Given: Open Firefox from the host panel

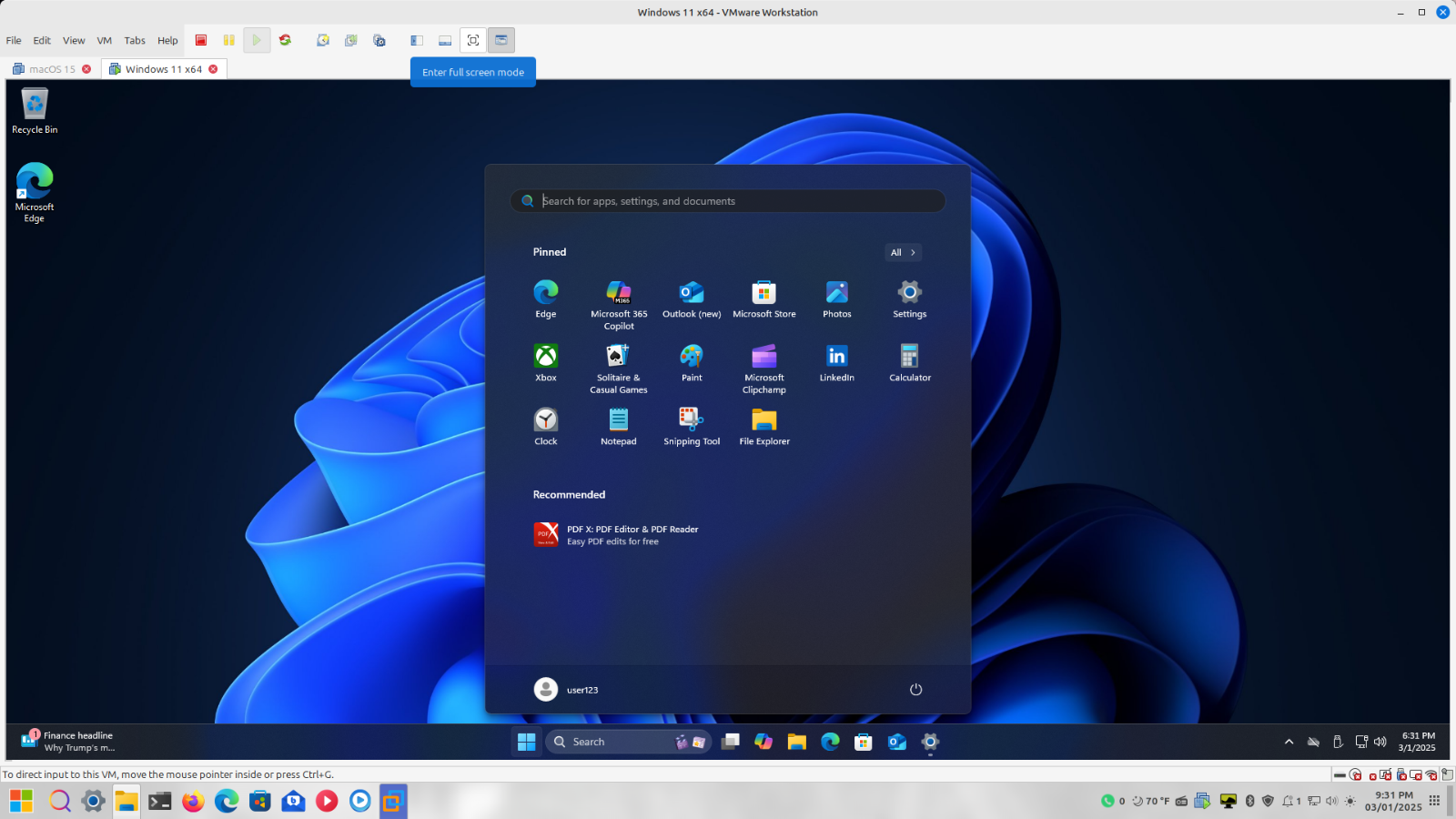Looking at the screenshot, I should pyautogui.click(x=193, y=801).
